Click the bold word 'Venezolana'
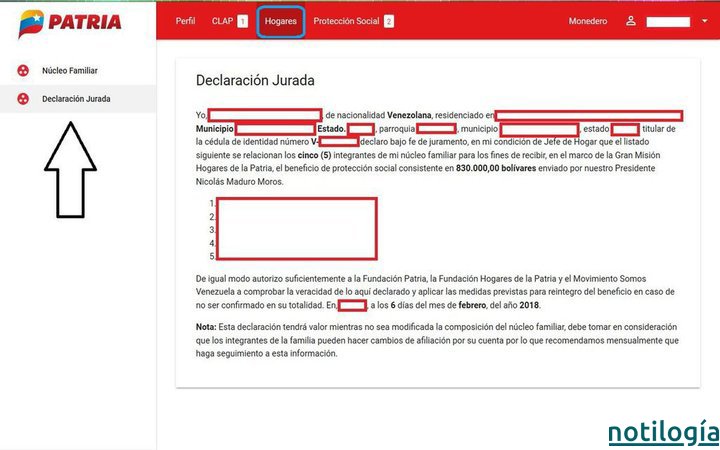The height and width of the screenshot is (450, 720). tap(409, 115)
